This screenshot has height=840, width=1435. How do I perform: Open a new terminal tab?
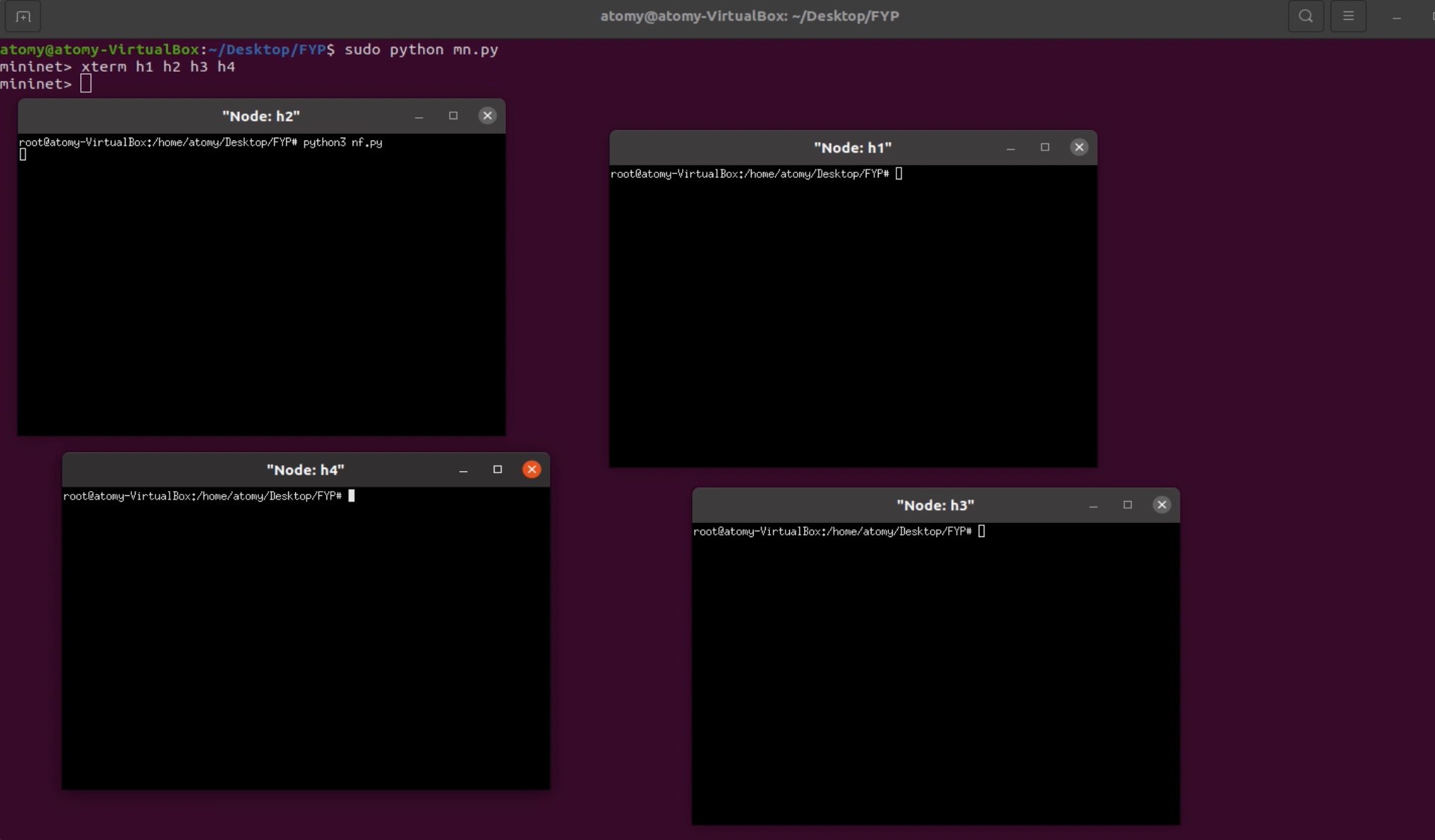23,16
